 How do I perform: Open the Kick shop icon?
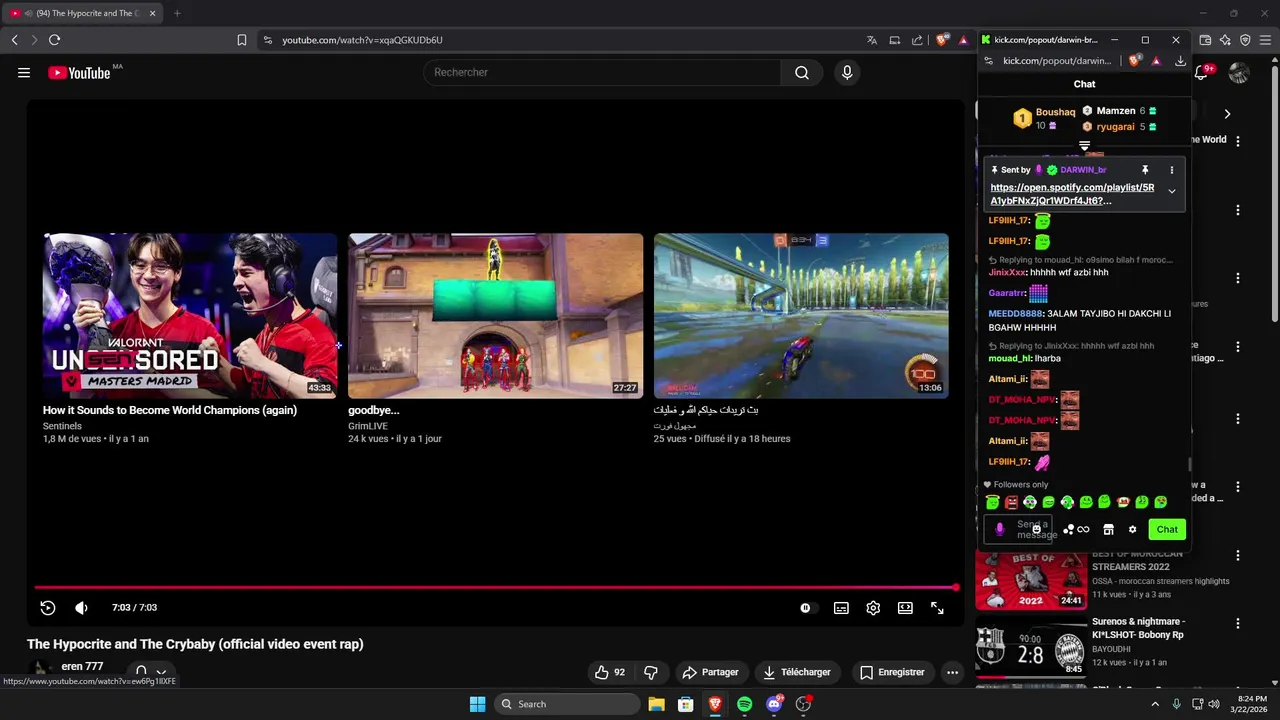(1108, 530)
